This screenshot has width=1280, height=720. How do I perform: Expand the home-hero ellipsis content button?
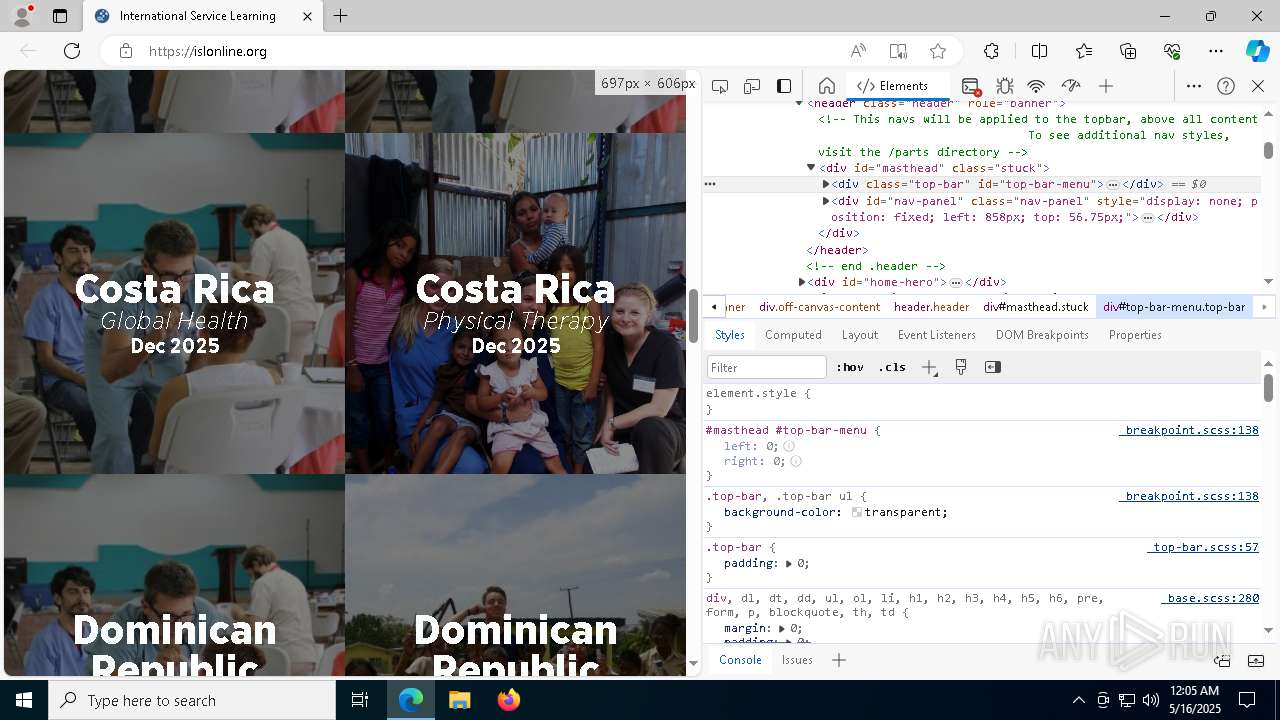coord(956,283)
